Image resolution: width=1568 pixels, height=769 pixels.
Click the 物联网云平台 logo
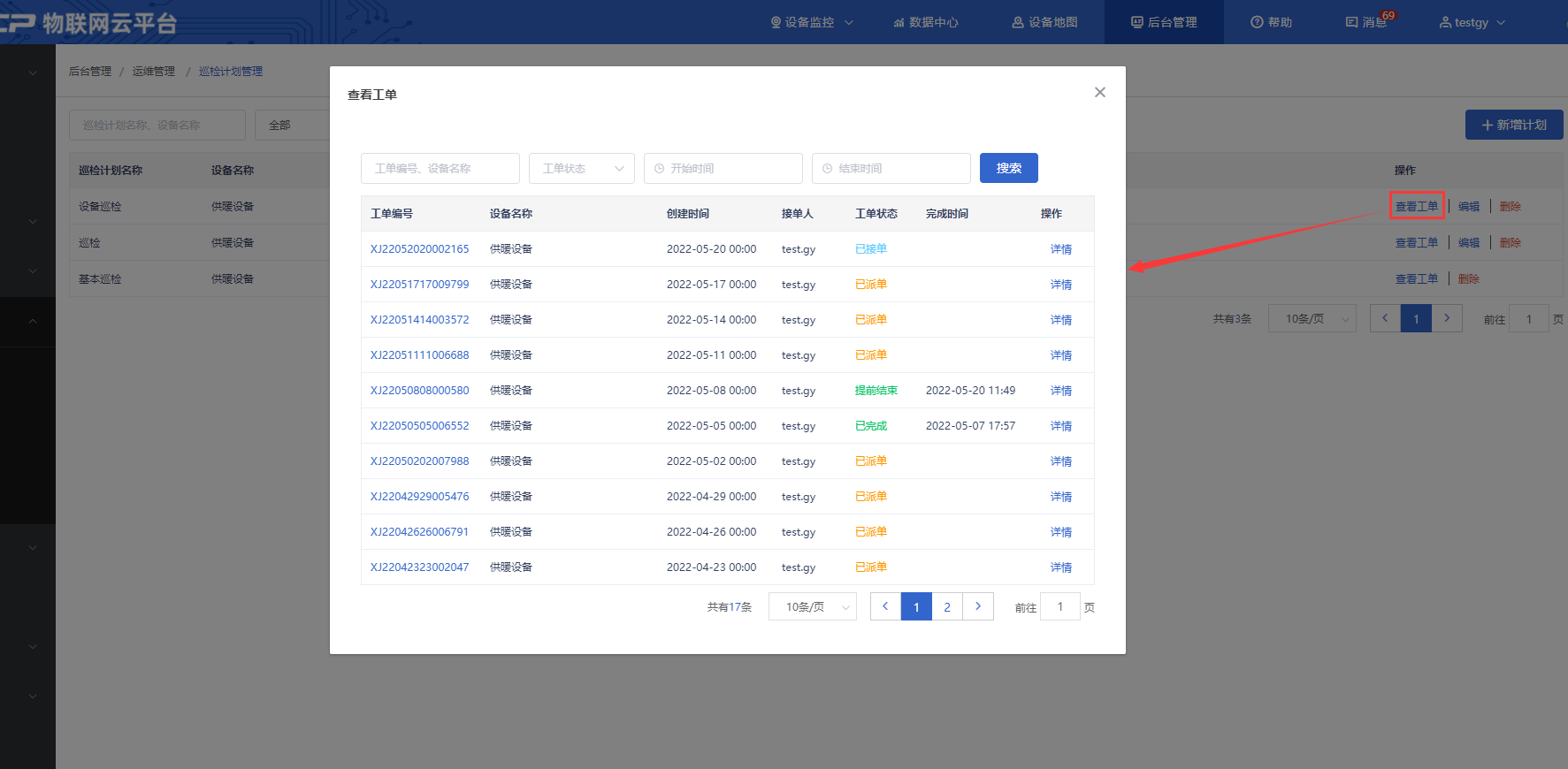coord(88,22)
